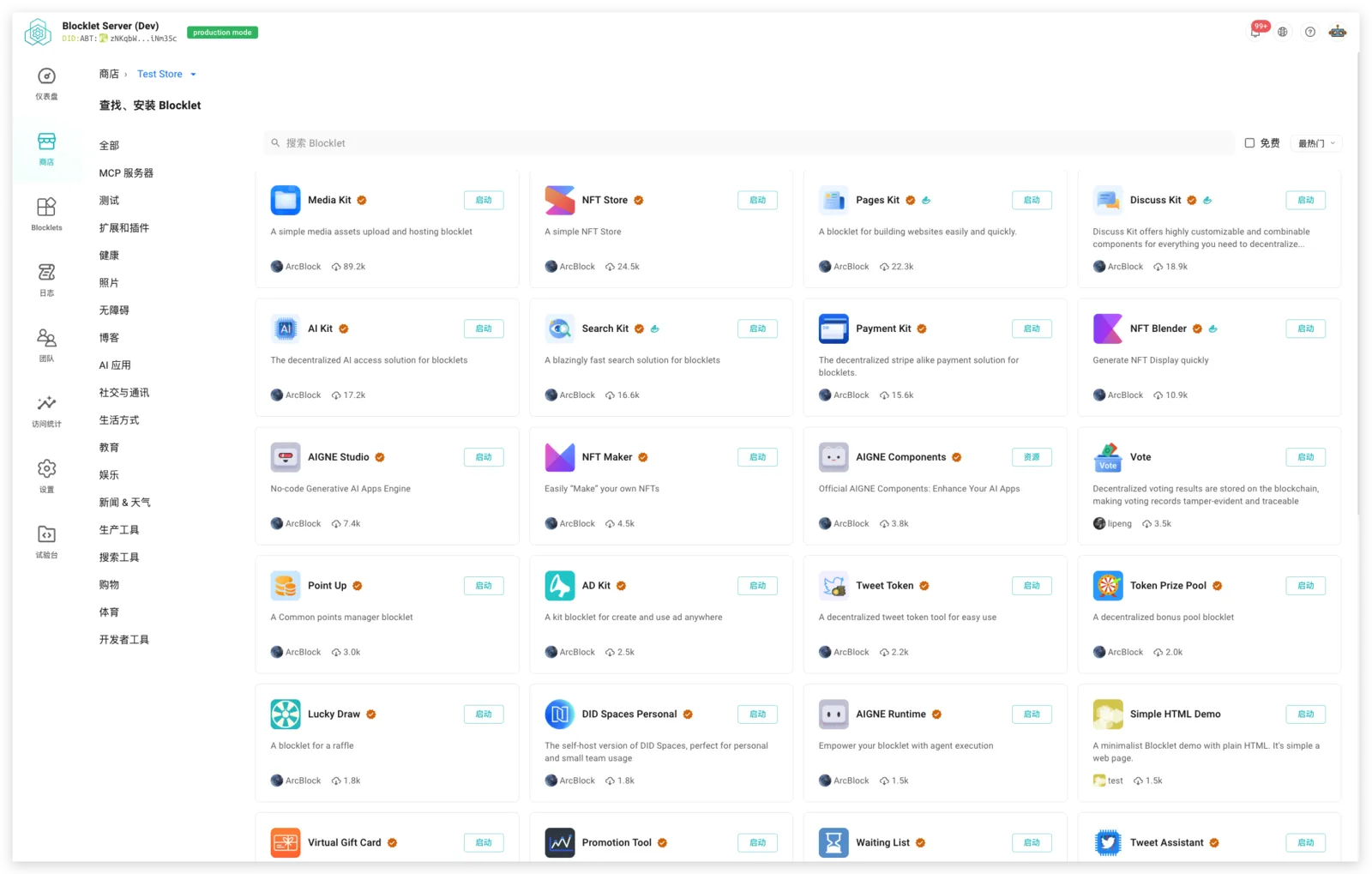
Task: Launch AIGNE Runtime with its 启动 button
Action: (x=1032, y=714)
